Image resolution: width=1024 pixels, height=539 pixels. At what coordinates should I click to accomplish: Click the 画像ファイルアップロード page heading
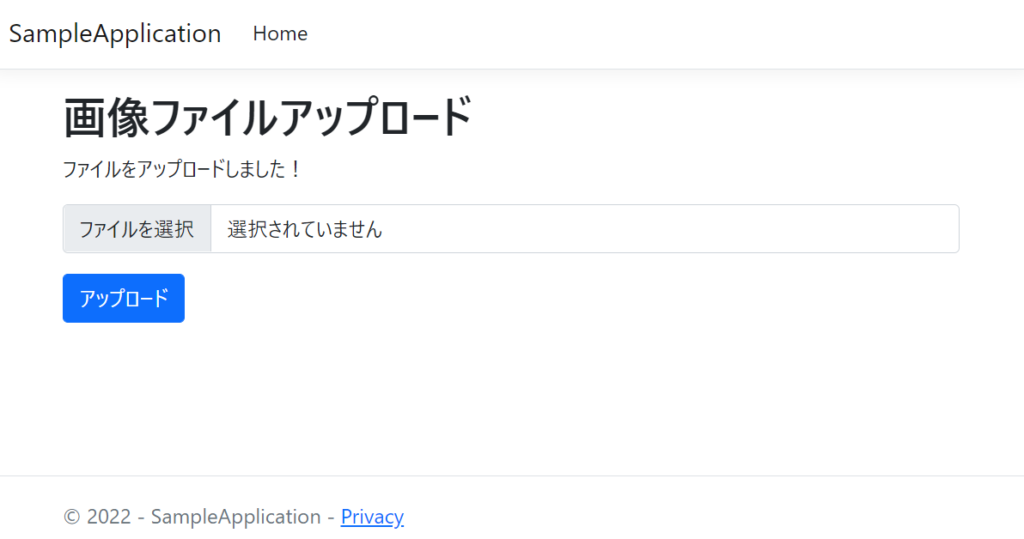coord(267,118)
